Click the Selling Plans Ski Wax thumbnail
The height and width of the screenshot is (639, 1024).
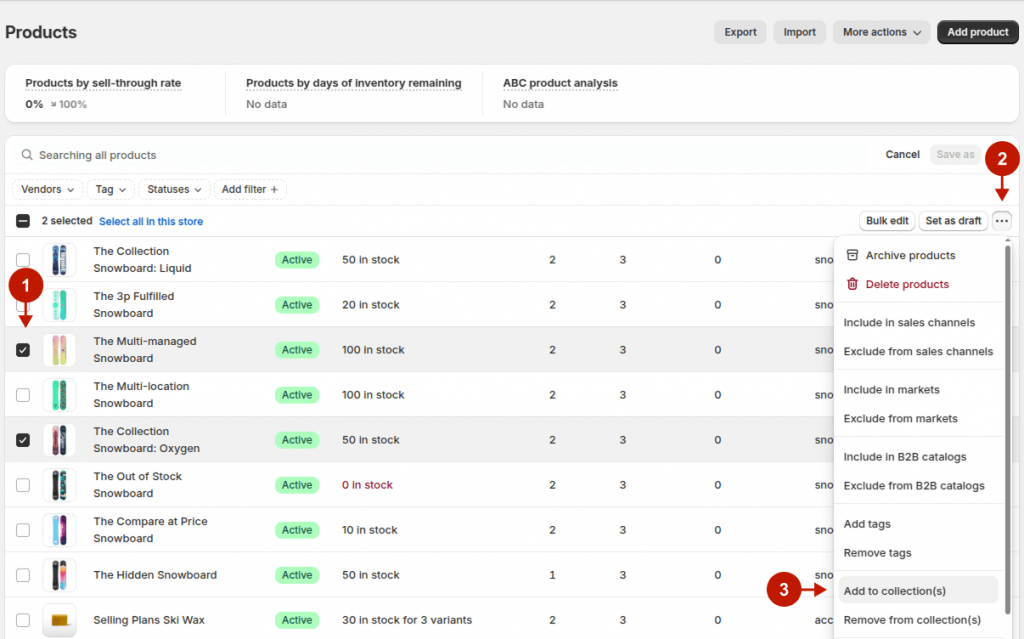(59, 620)
